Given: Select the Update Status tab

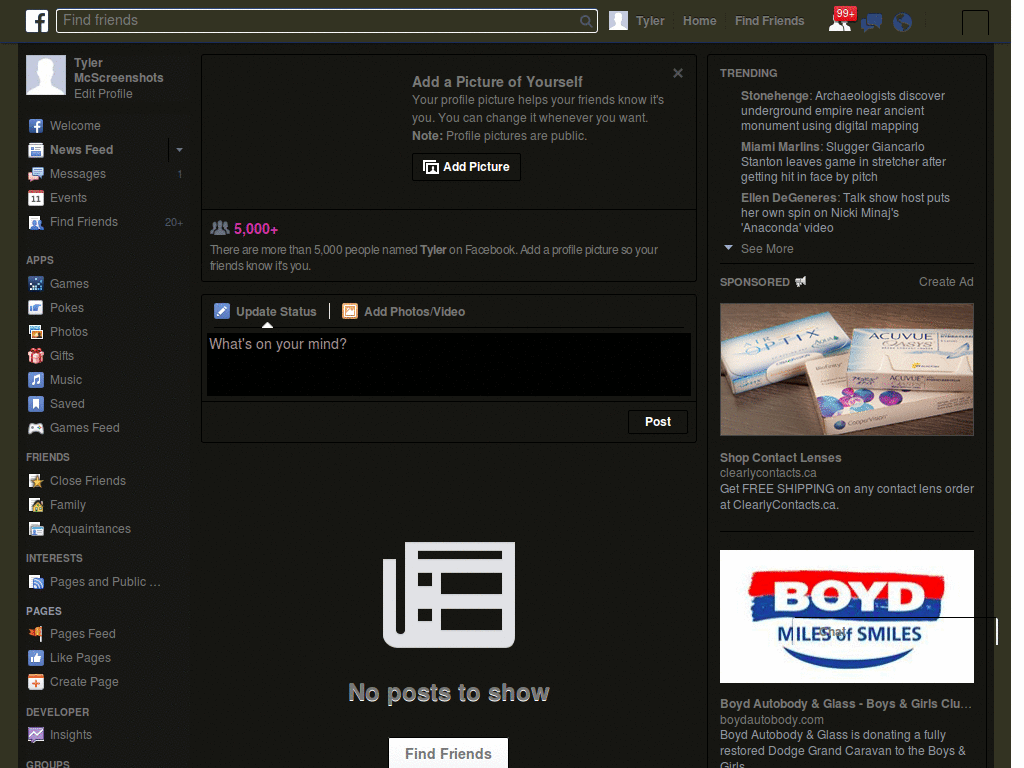Looking at the screenshot, I should pos(265,312).
